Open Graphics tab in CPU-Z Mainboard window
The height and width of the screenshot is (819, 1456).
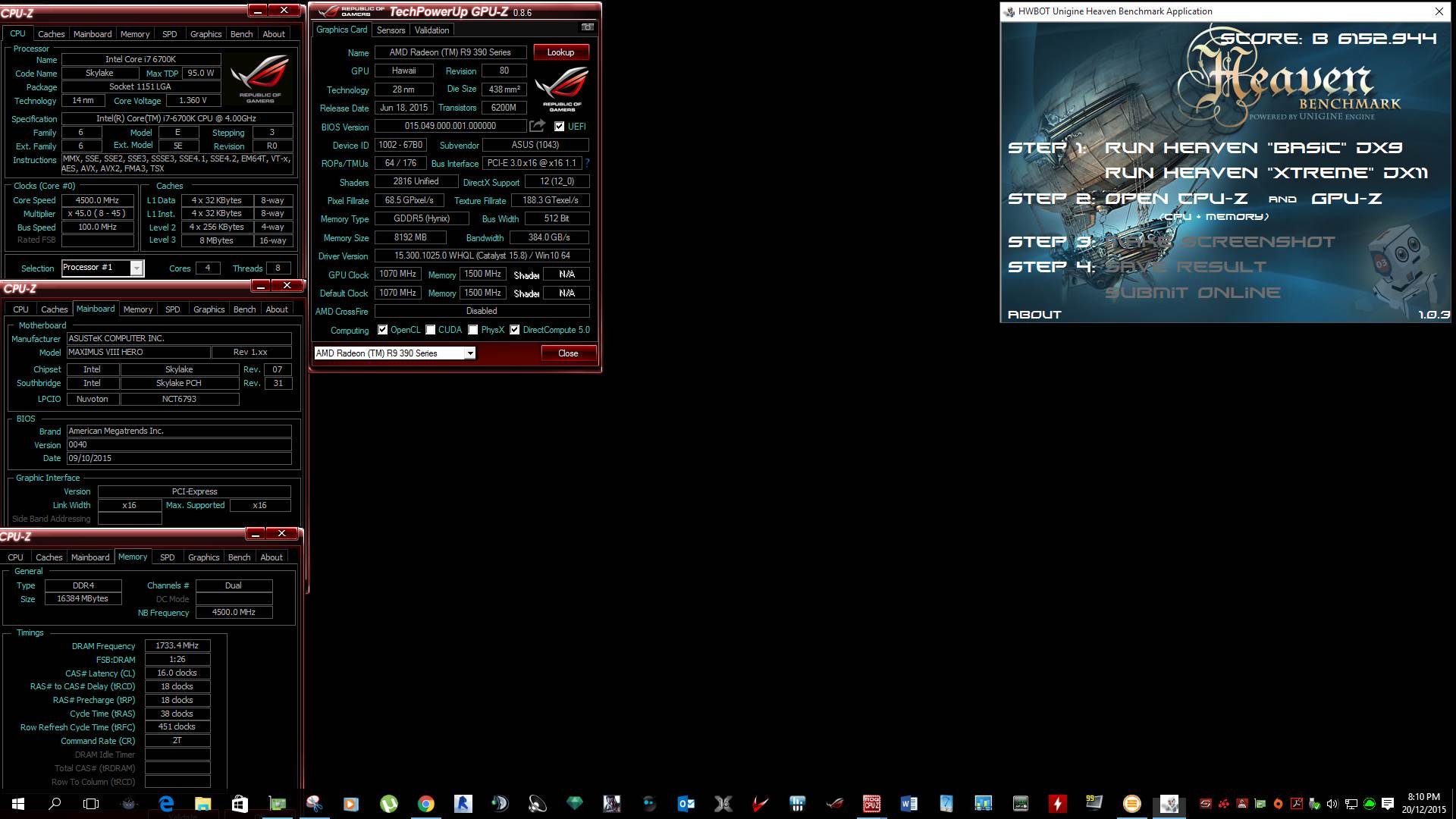(209, 309)
